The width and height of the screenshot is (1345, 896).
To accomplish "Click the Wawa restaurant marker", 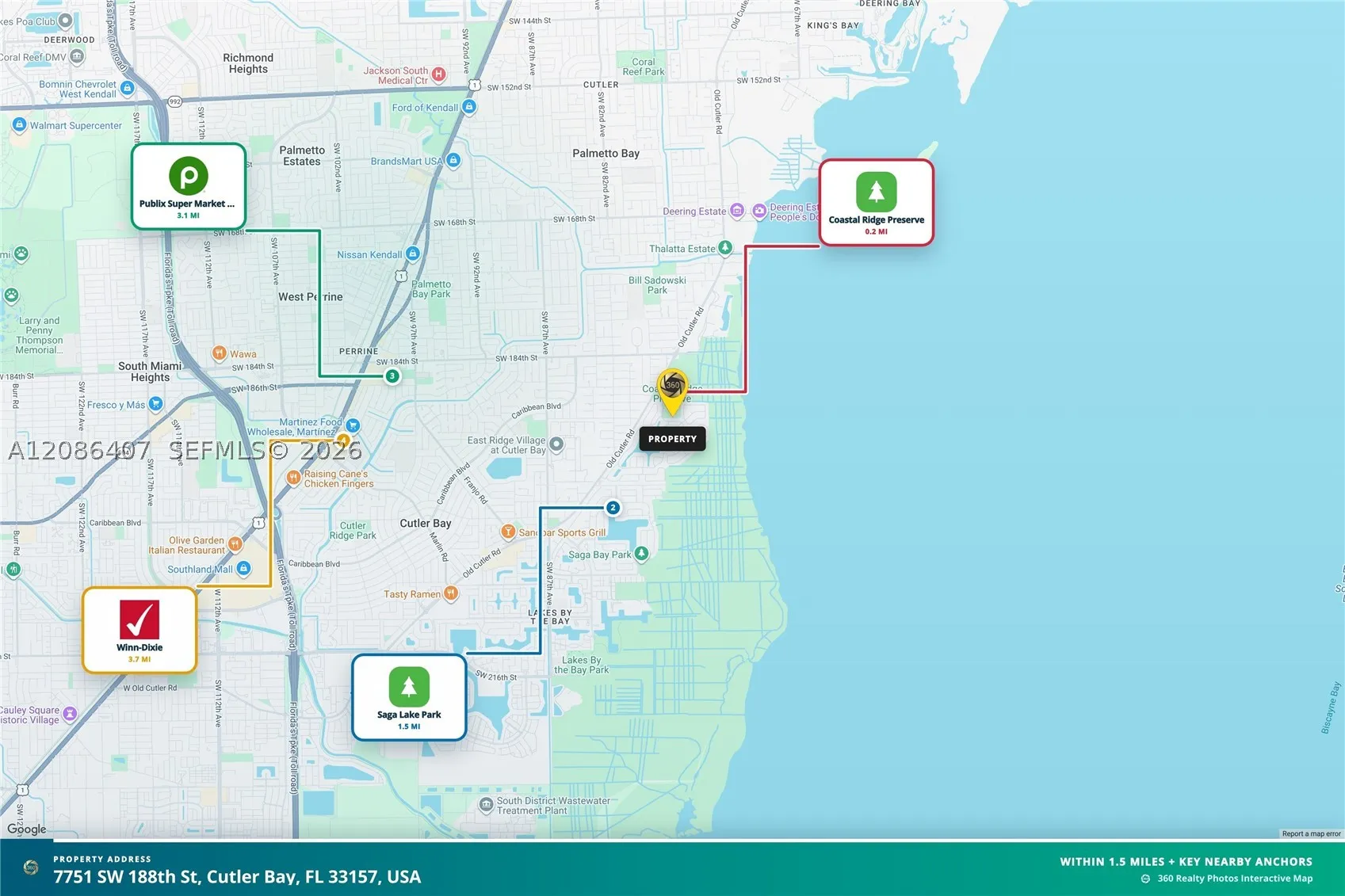I will pos(220,353).
